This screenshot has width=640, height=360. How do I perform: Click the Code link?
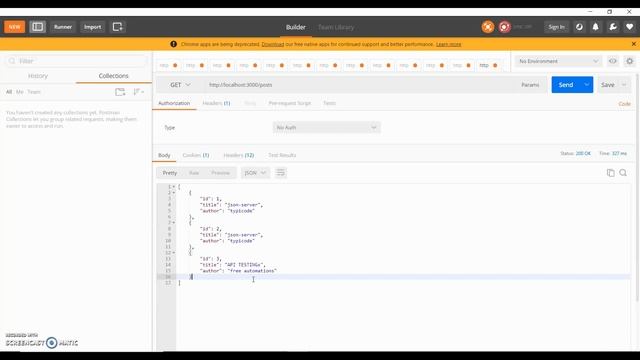click(x=624, y=104)
